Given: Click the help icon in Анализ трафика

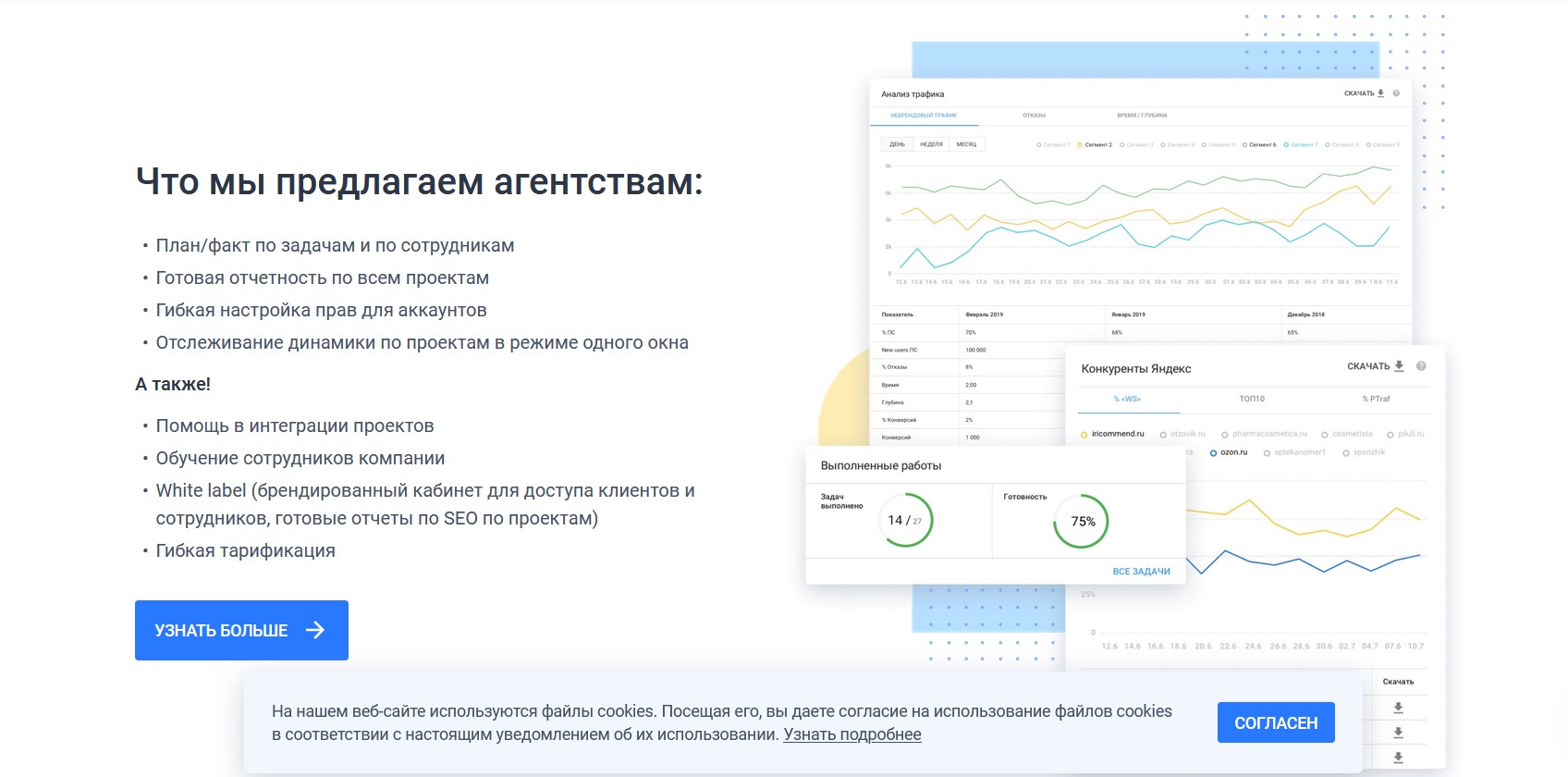Looking at the screenshot, I should coord(1396,93).
